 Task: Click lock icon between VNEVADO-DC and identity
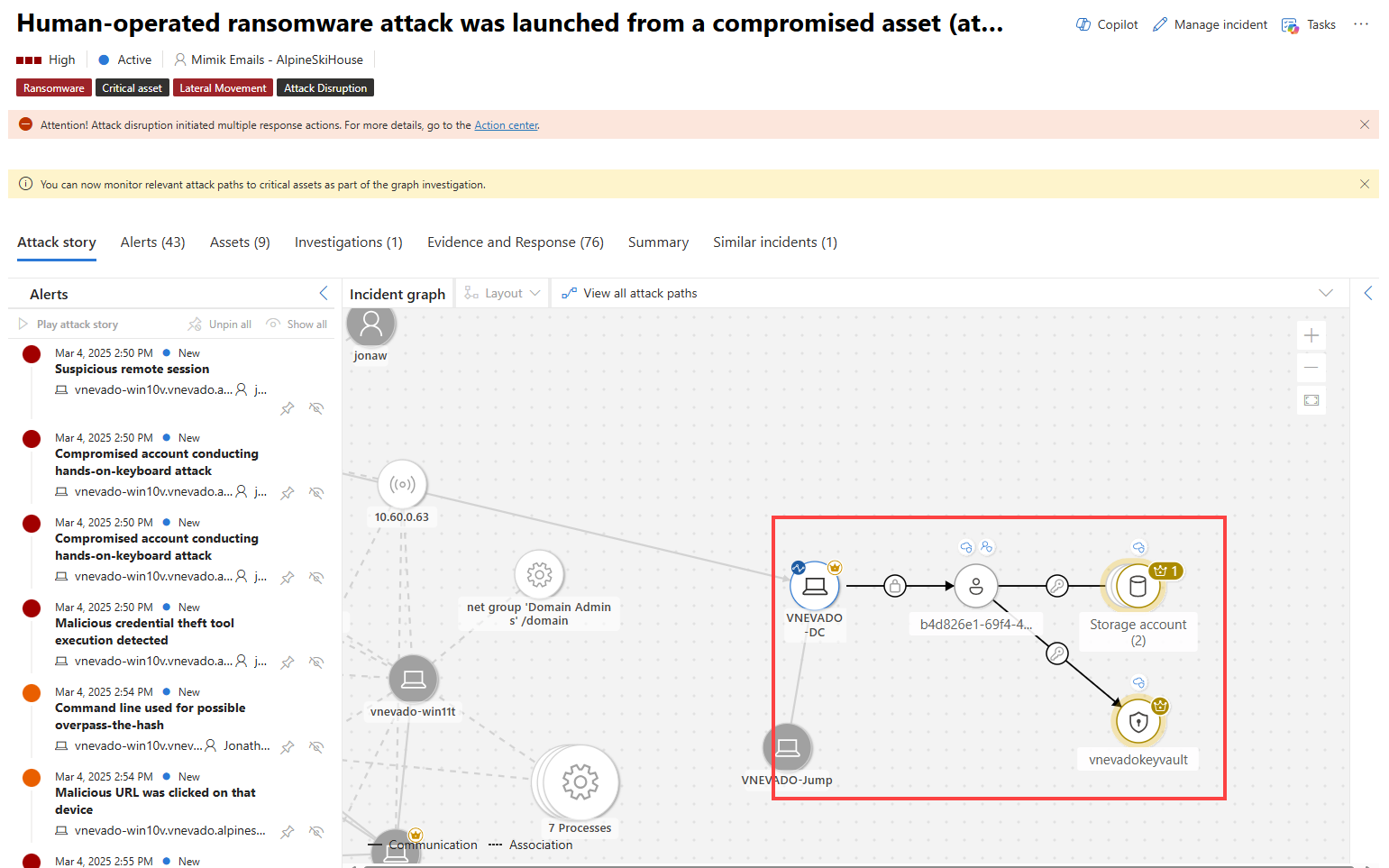pyautogui.click(x=894, y=586)
